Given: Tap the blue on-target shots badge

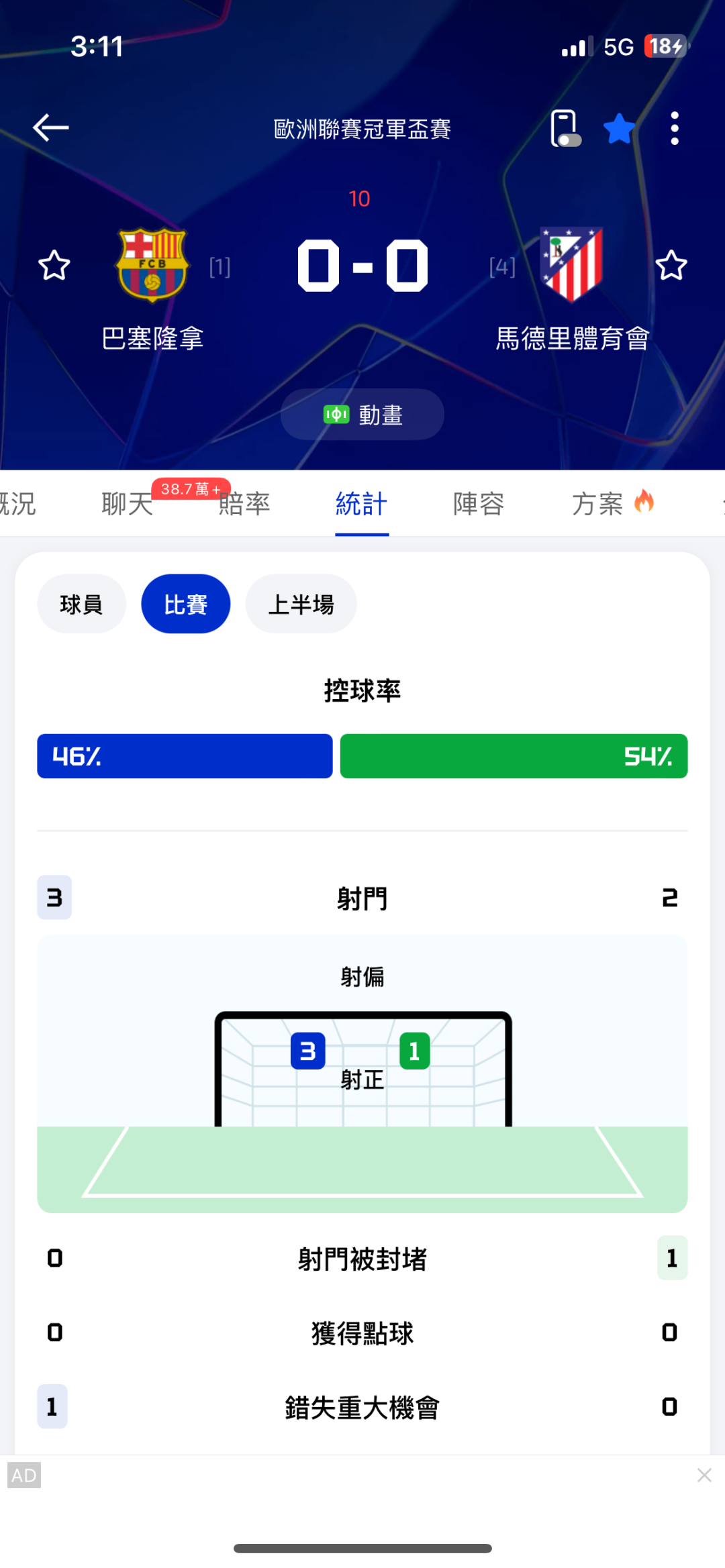Looking at the screenshot, I should pyautogui.click(x=307, y=1051).
